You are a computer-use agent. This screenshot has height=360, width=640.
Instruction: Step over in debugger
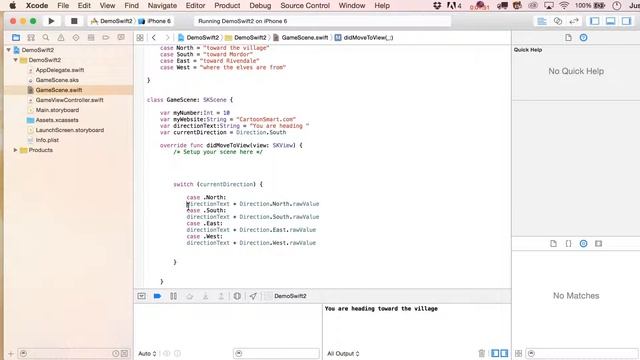pyautogui.click(x=190, y=296)
